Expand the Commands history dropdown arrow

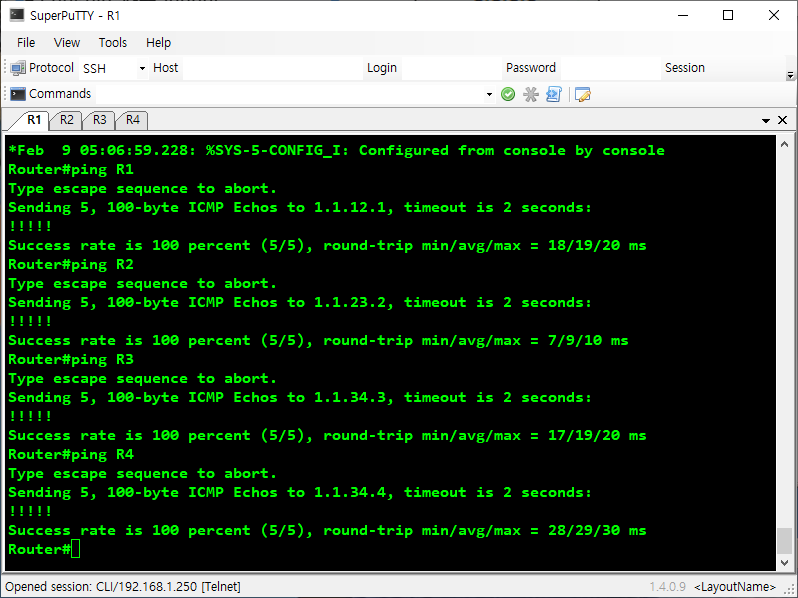(x=489, y=94)
